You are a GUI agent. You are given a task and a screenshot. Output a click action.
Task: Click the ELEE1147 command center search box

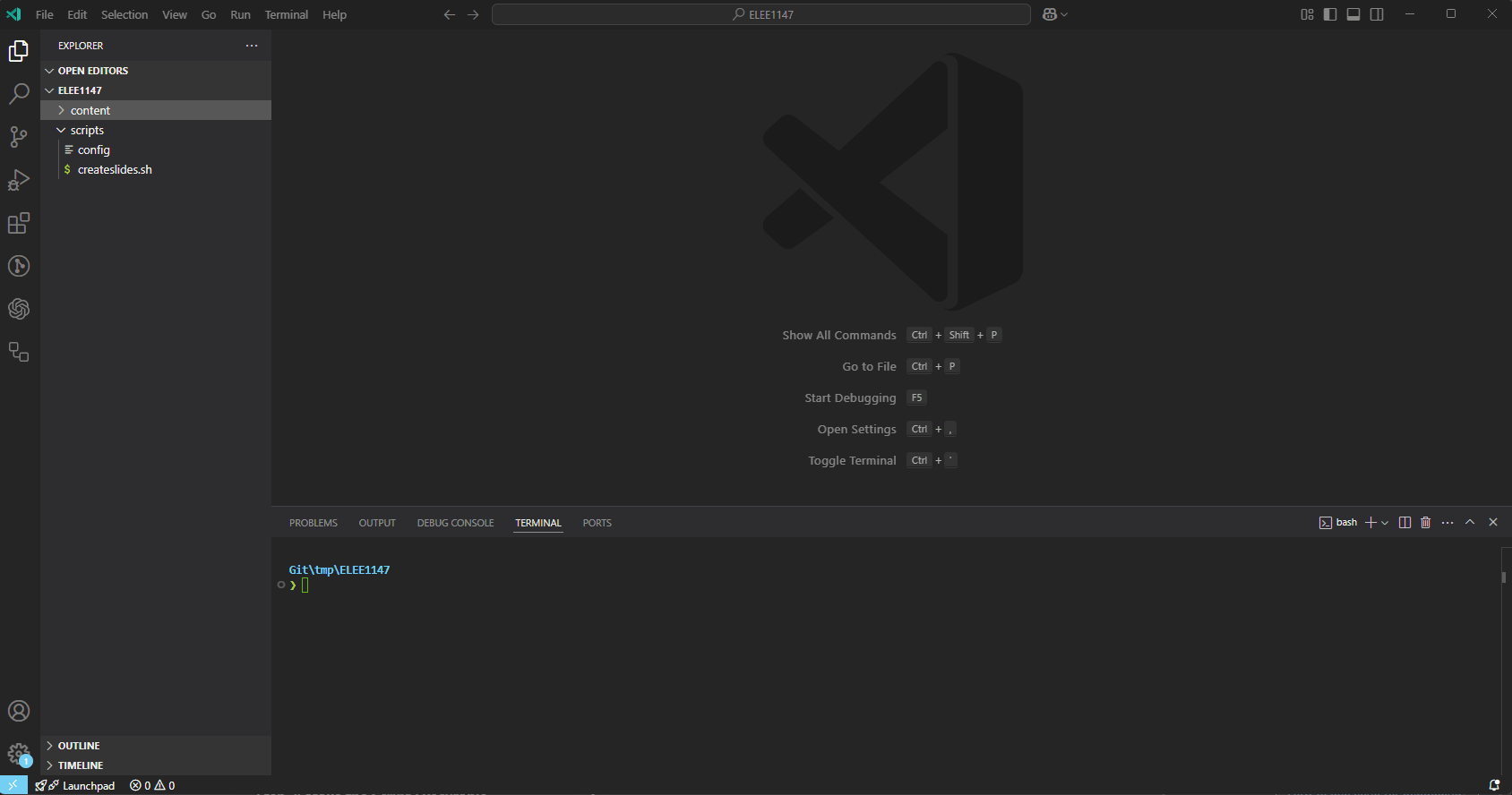click(x=761, y=14)
